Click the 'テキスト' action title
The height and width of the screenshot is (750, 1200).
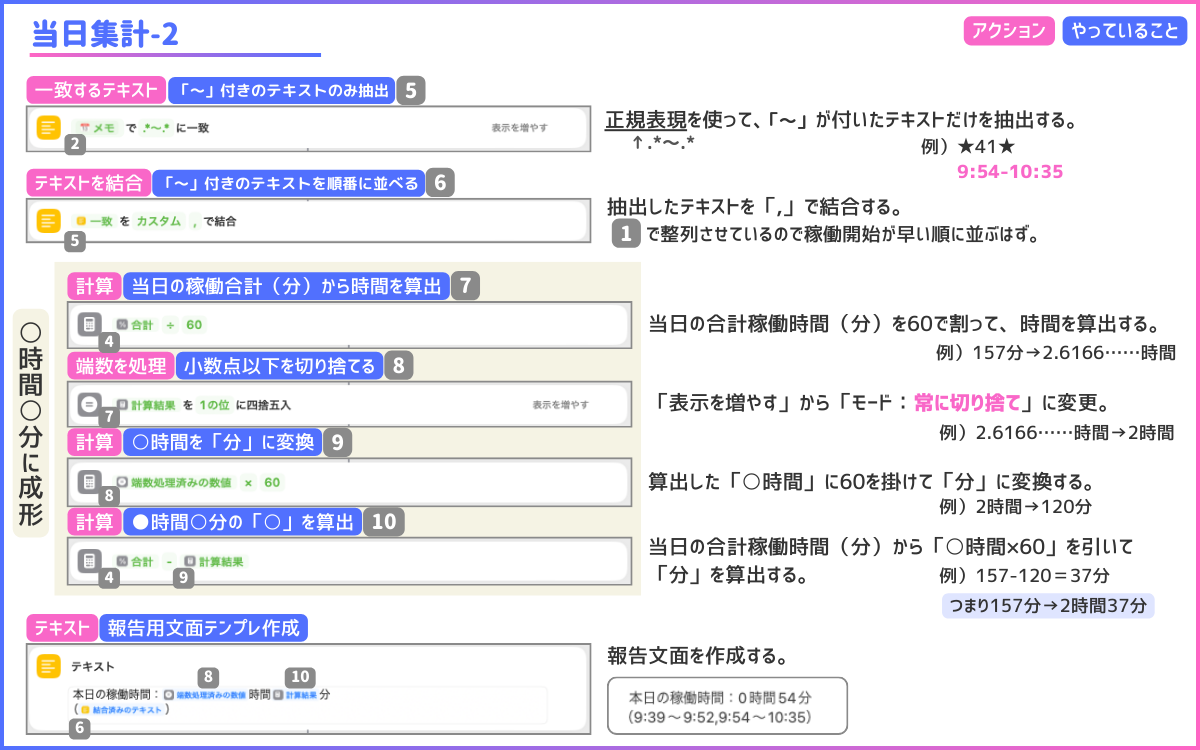(91, 666)
